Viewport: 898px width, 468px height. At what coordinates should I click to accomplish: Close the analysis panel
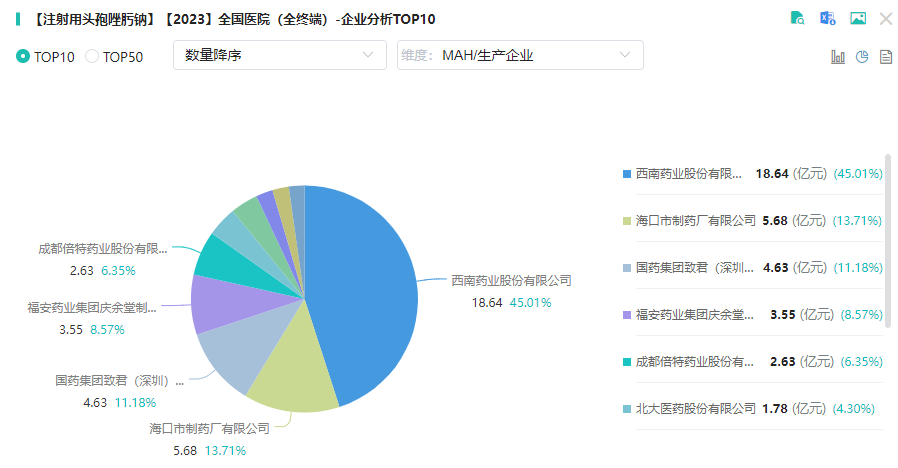pyautogui.click(x=885, y=18)
